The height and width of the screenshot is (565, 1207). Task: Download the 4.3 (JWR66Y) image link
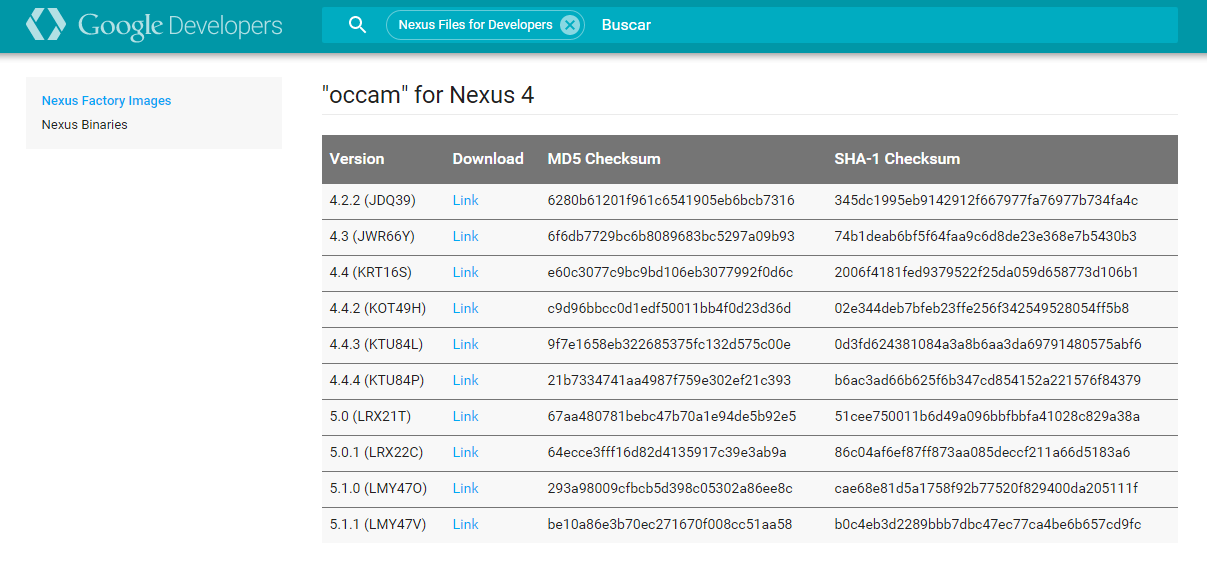pyautogui.click(x=465, y=236)
